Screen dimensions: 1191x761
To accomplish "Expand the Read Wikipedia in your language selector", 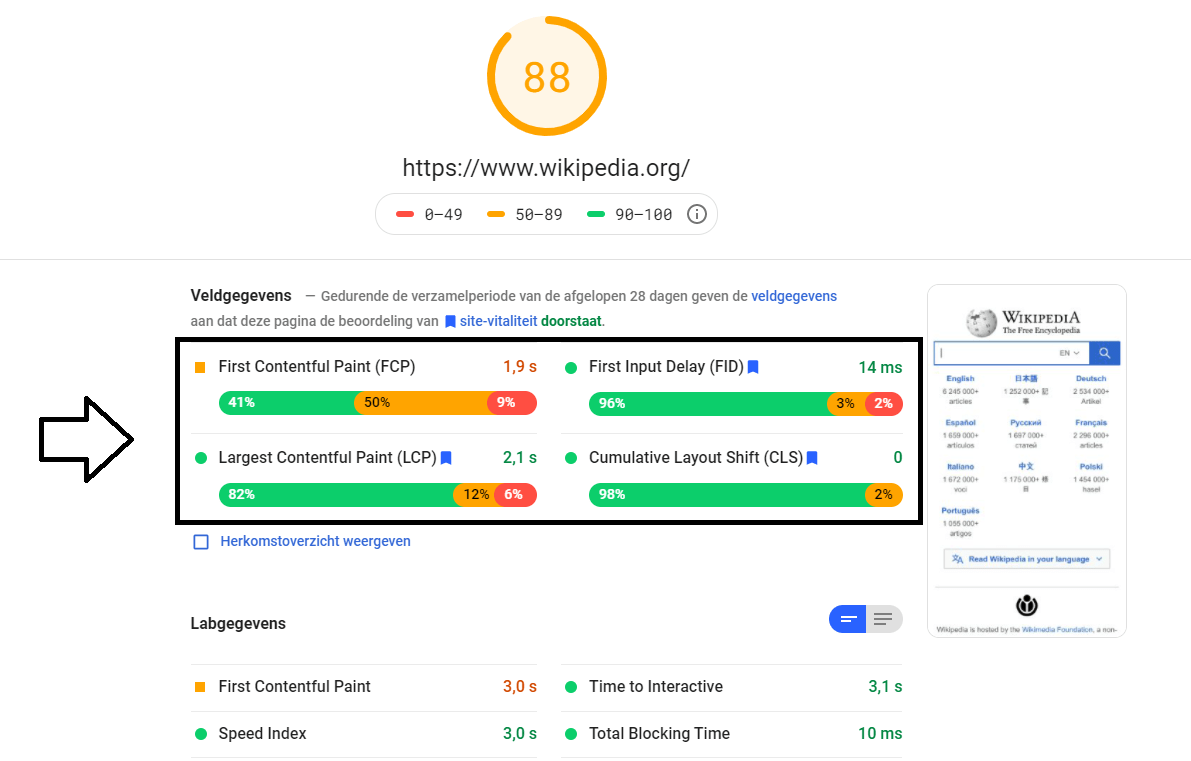I will coord(1027,560).
